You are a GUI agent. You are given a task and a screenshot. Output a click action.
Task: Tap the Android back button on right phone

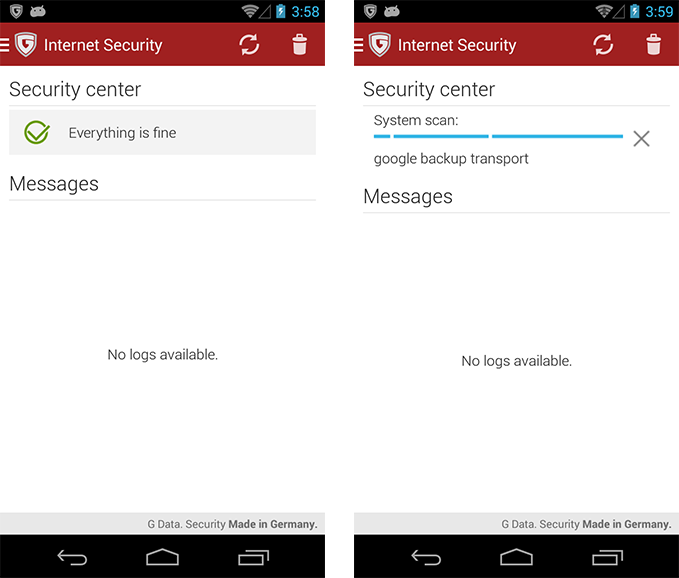[x=426, y=557]
